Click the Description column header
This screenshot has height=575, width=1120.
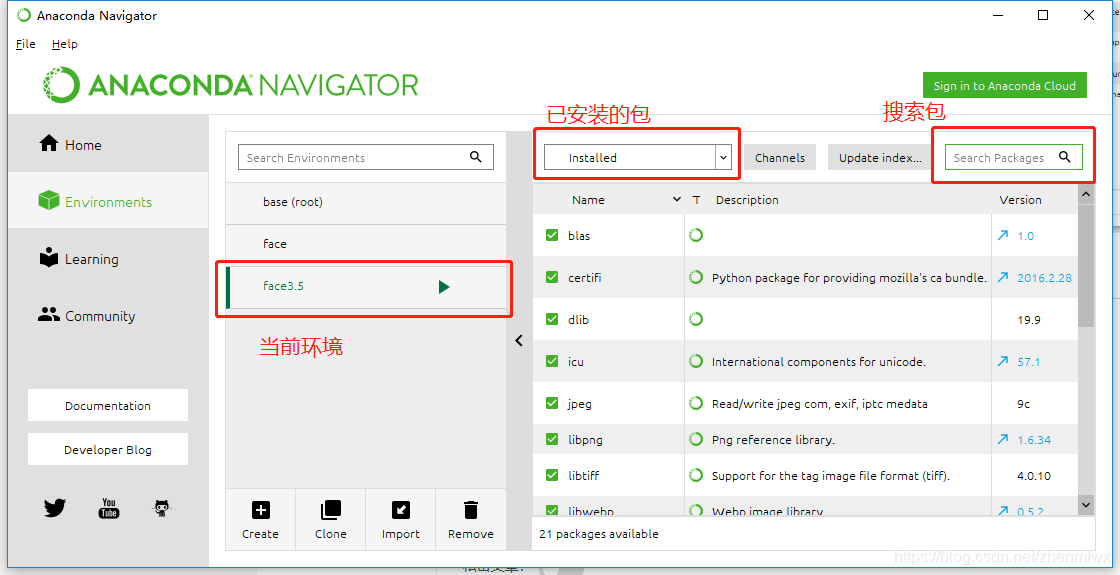tap(747, 200)
